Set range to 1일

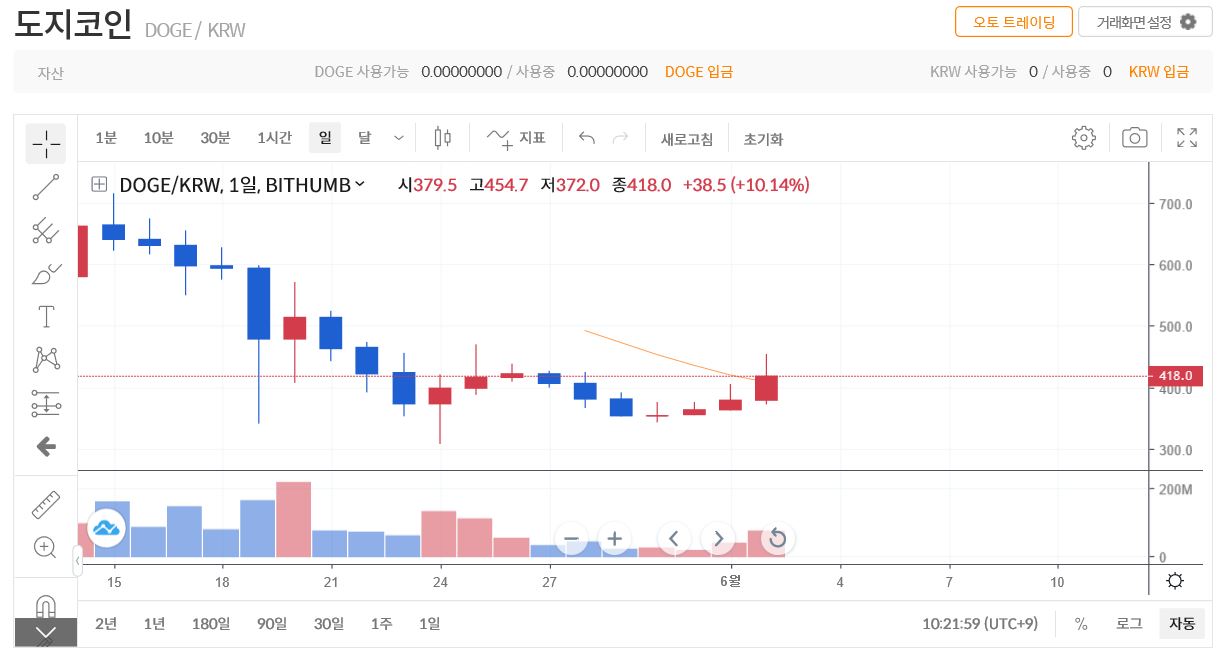click(x=429, y=624)
